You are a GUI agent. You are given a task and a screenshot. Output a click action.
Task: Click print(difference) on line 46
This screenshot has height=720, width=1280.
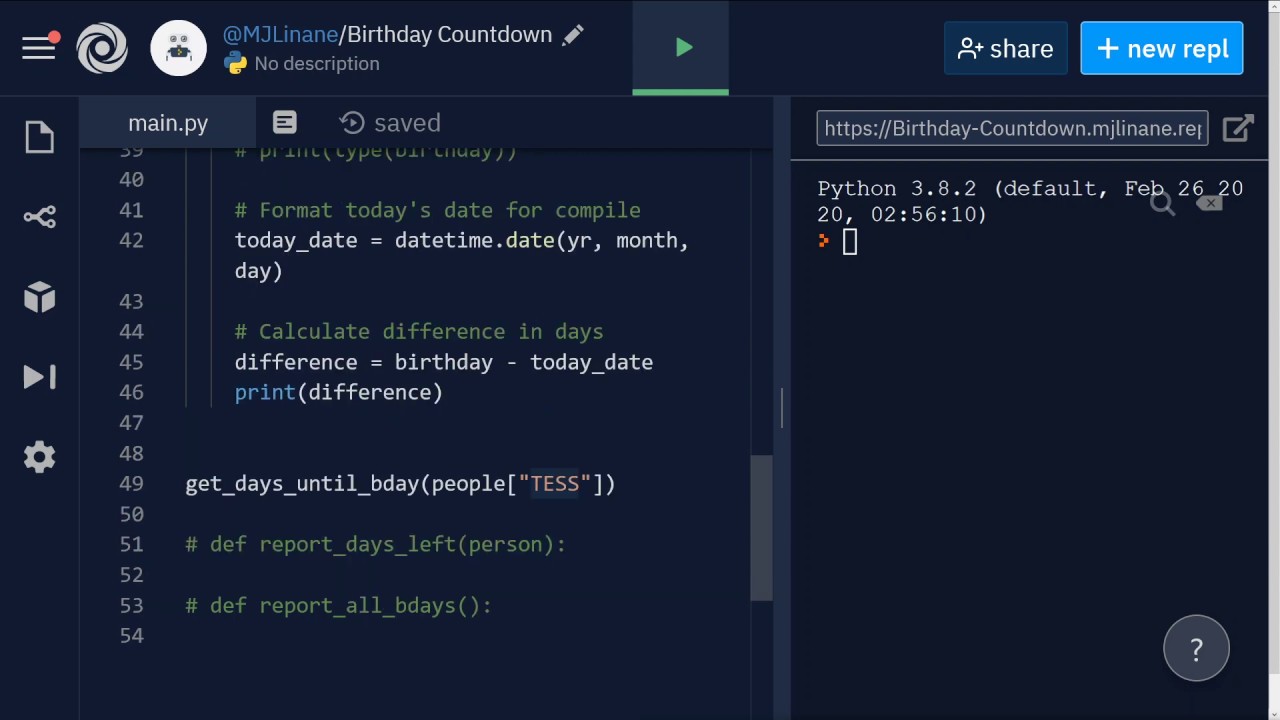click(x=338, y=393)
